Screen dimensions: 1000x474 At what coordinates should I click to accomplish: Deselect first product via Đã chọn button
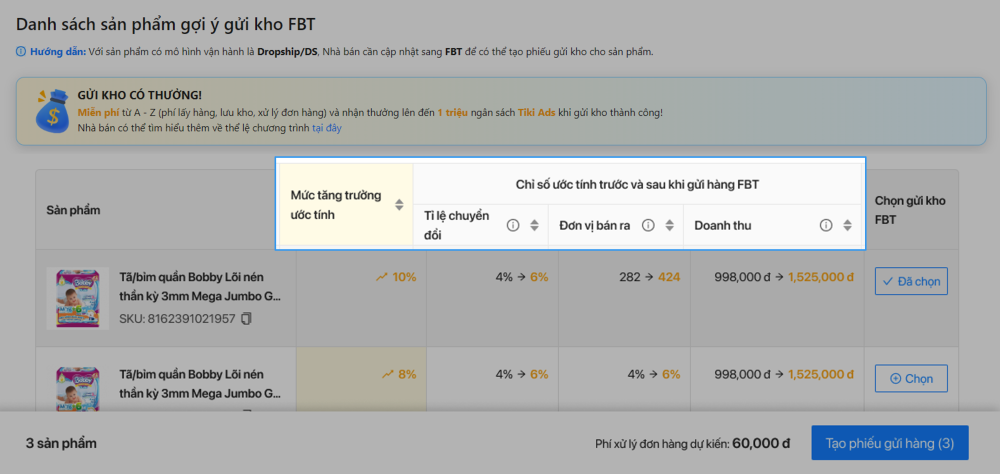(x=910, y=282)
